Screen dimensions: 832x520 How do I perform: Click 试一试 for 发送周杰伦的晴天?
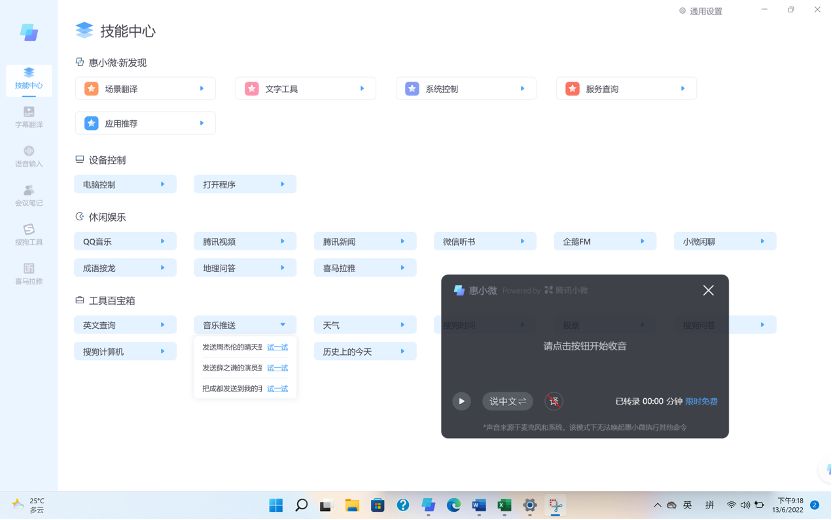[277, 347]
